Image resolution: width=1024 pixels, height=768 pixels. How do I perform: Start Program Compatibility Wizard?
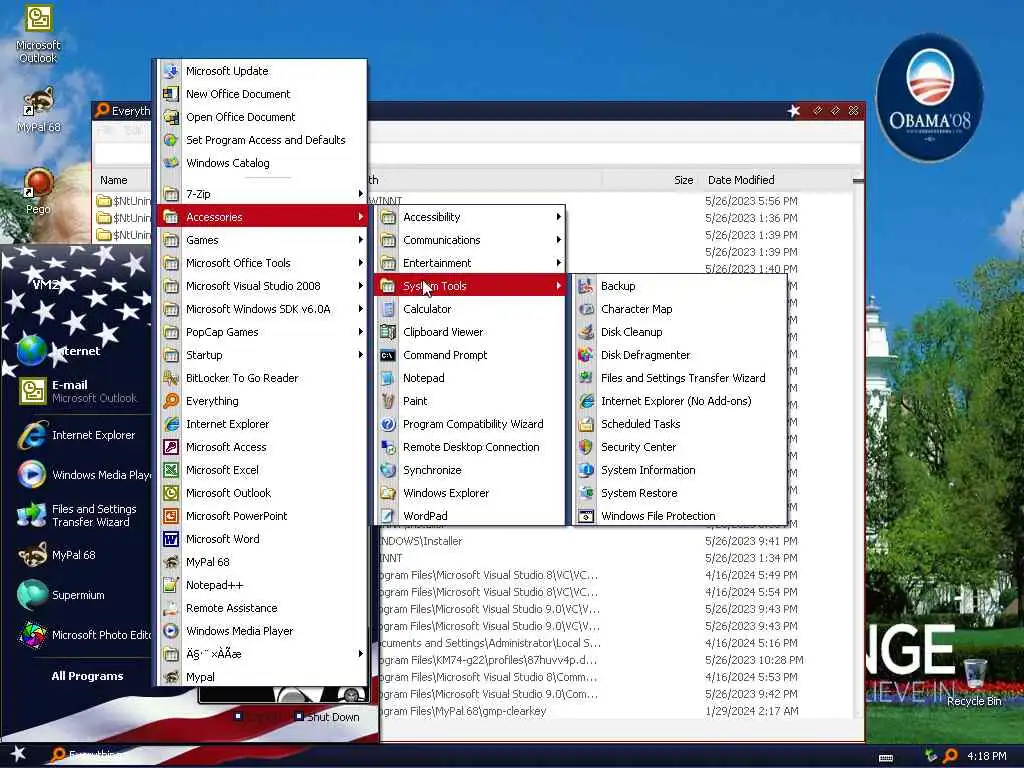(470, 424)
